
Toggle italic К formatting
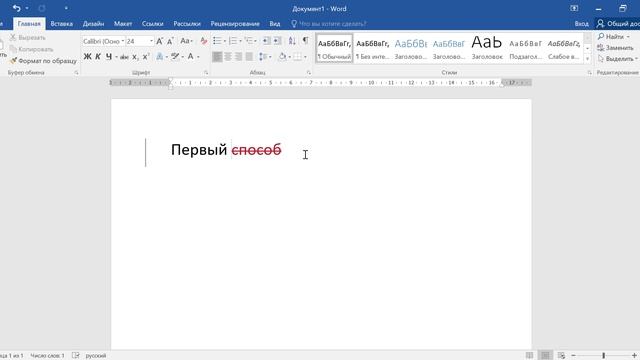pos(98,57)
